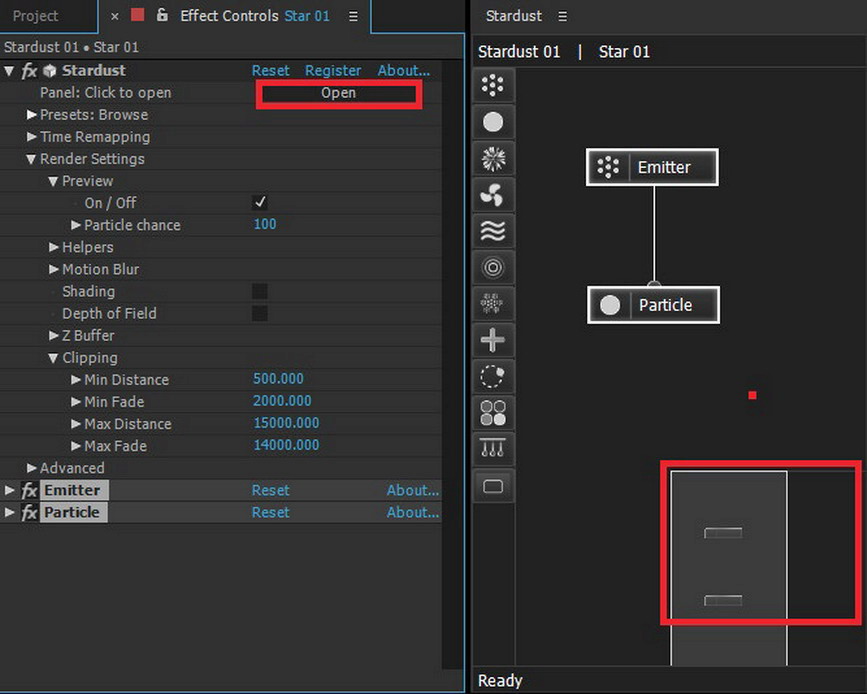Click Min Fade value 2000.000
Image resolution: width=867 pixels, height=694 pixels.
coord(282,401)
